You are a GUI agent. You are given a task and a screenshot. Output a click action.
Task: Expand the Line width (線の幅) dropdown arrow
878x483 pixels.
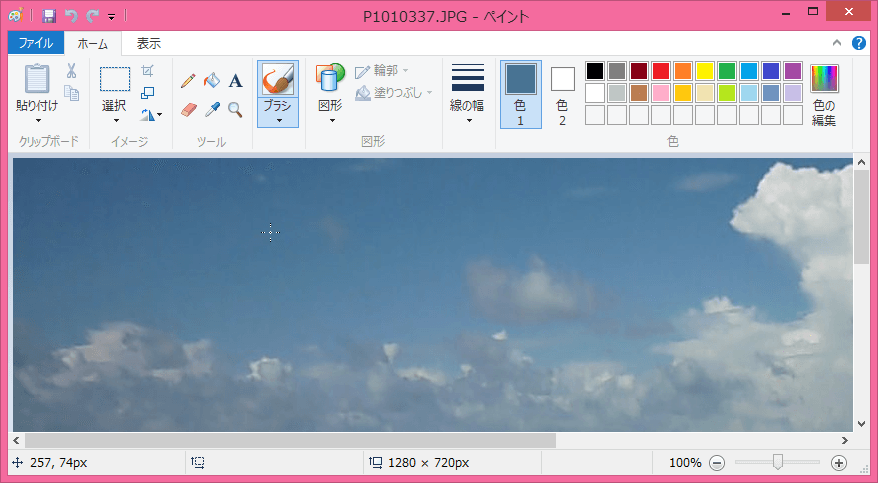tap(469, 120)
